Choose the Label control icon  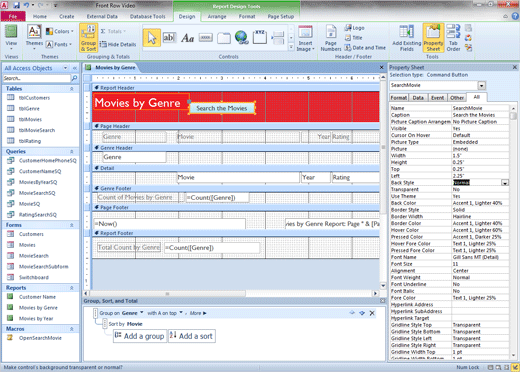[187, 38]
